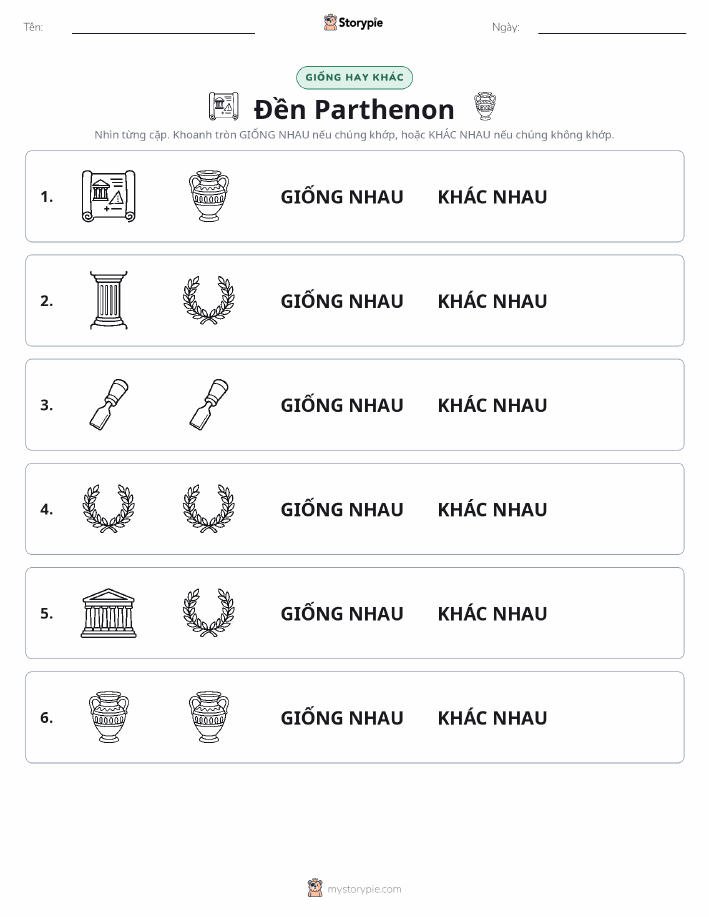Click the scroll blueprint icon in row 1

pos(109,196)
